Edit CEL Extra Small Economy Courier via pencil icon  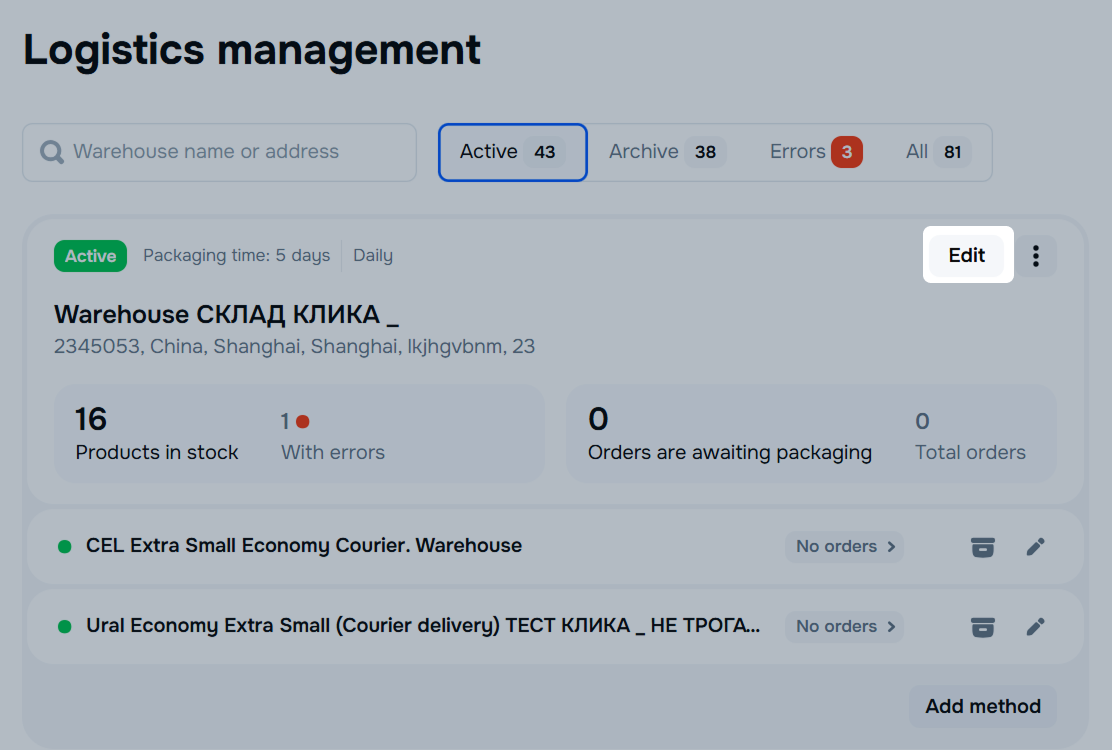click(x=1036, y=547)
